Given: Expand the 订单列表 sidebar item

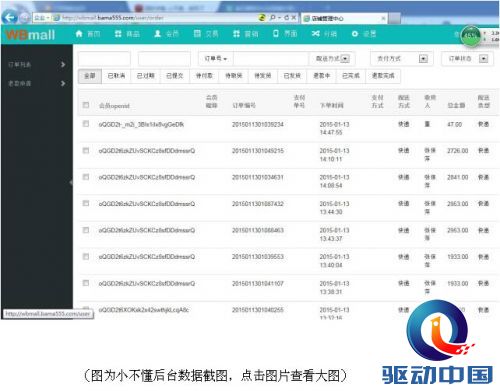Looking at the screenshot, I should coord(37,64).
